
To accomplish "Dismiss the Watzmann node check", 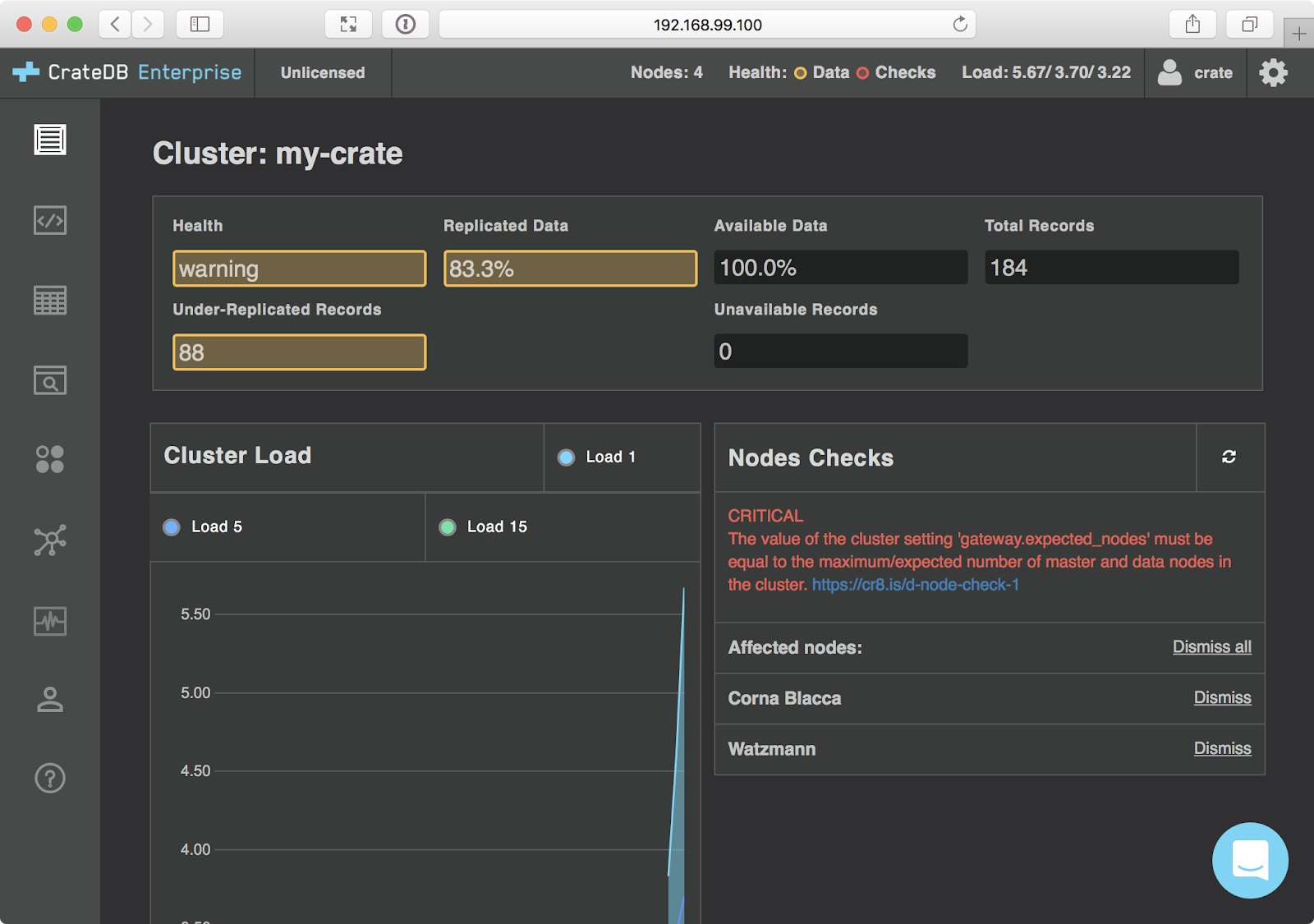I will click(1222, 748).
